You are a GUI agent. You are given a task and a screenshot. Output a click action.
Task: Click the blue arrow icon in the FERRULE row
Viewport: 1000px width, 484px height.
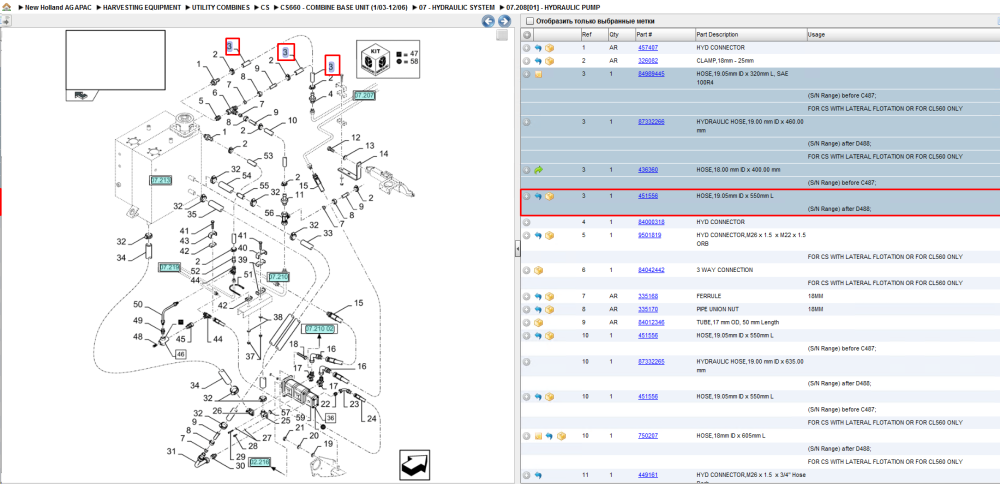coord(538,297)
